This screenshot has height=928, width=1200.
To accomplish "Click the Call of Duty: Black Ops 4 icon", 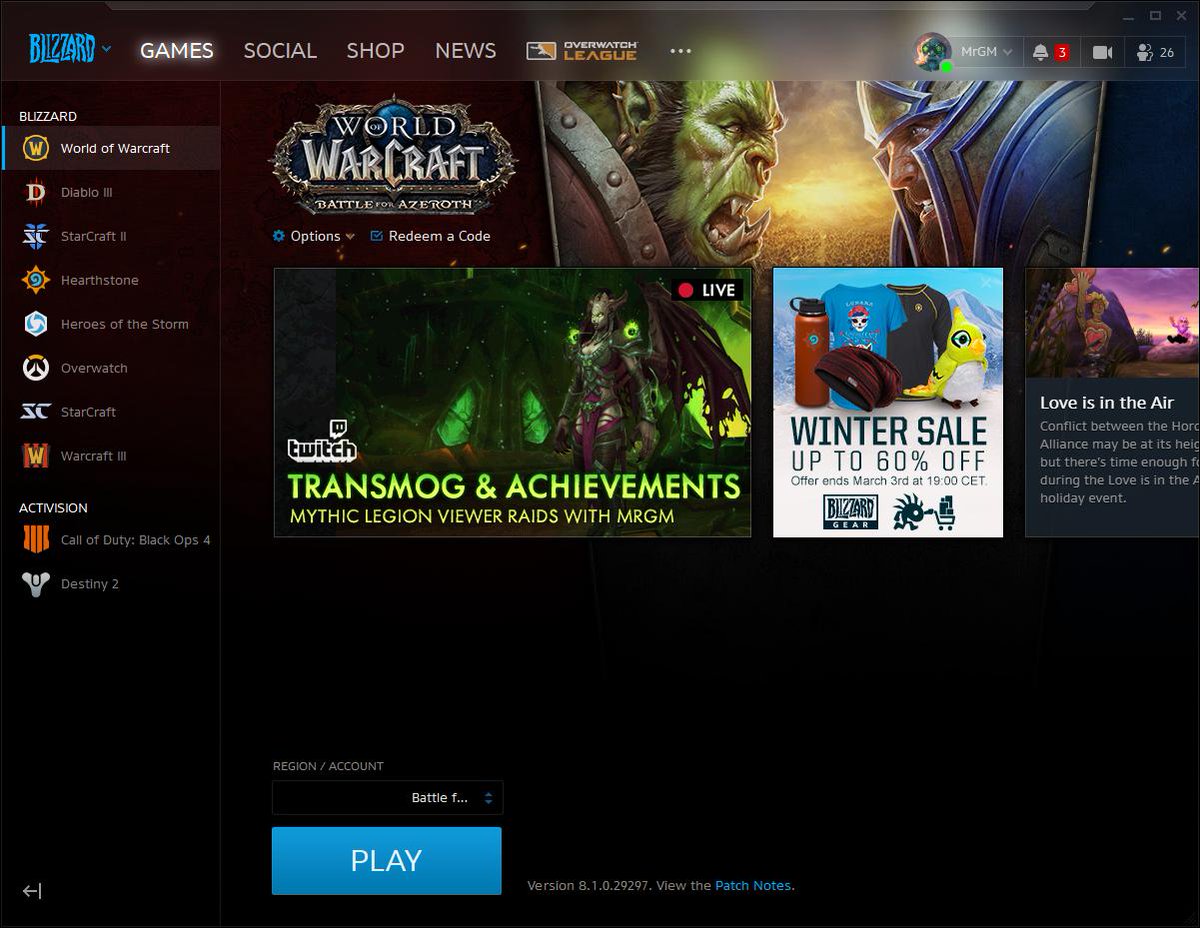I will (x=36, y=540).
